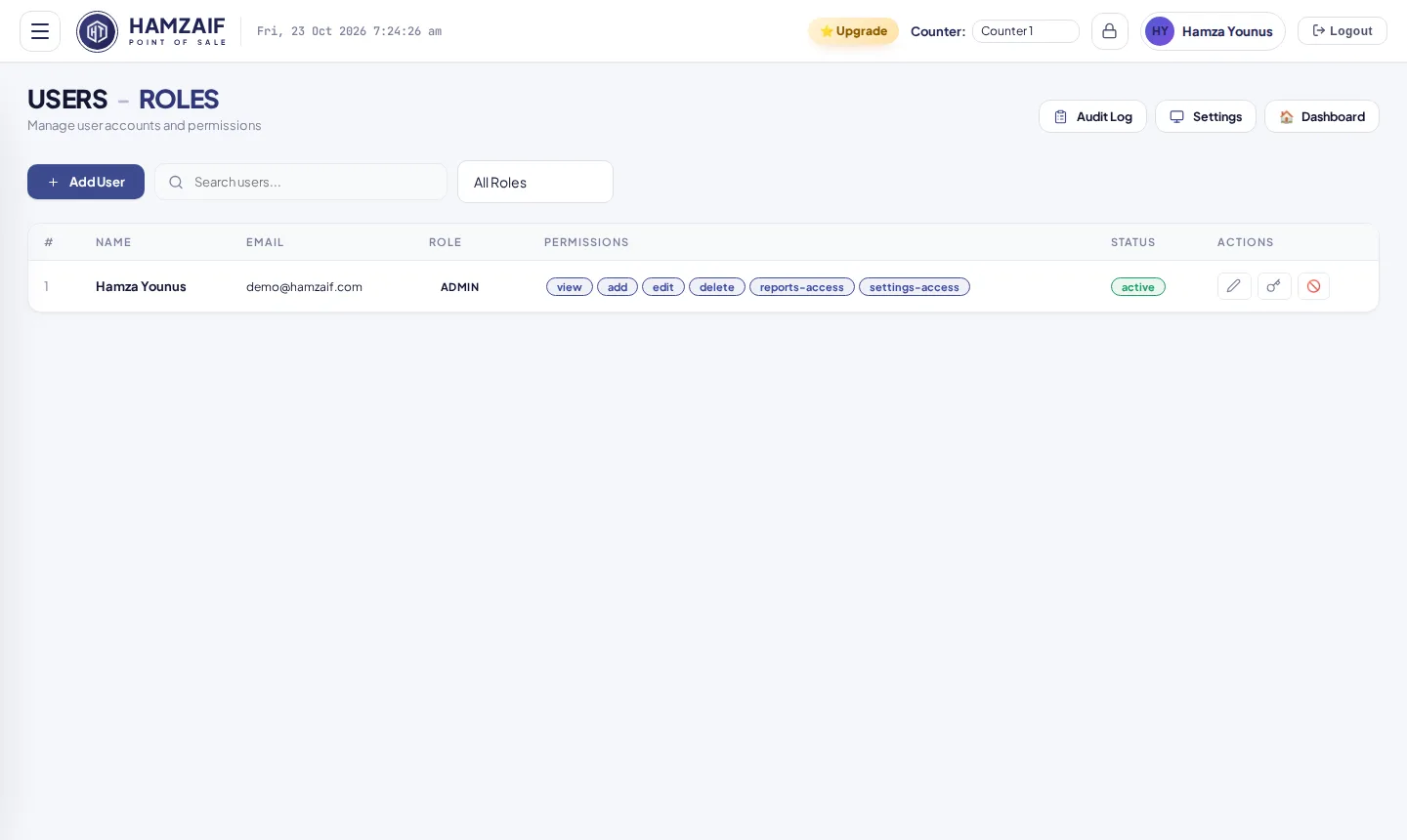Open the All Roles filter dropdown
The width and height of the screenshot is (1407, 840).
pyautogui.click(x=535, y=182)
